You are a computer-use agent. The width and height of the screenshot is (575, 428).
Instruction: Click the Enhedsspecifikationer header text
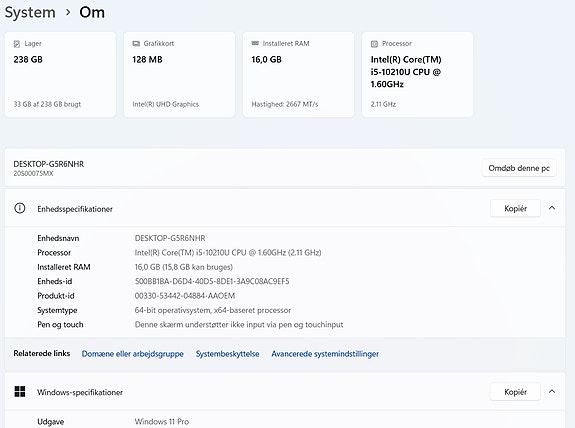point(75,209)
